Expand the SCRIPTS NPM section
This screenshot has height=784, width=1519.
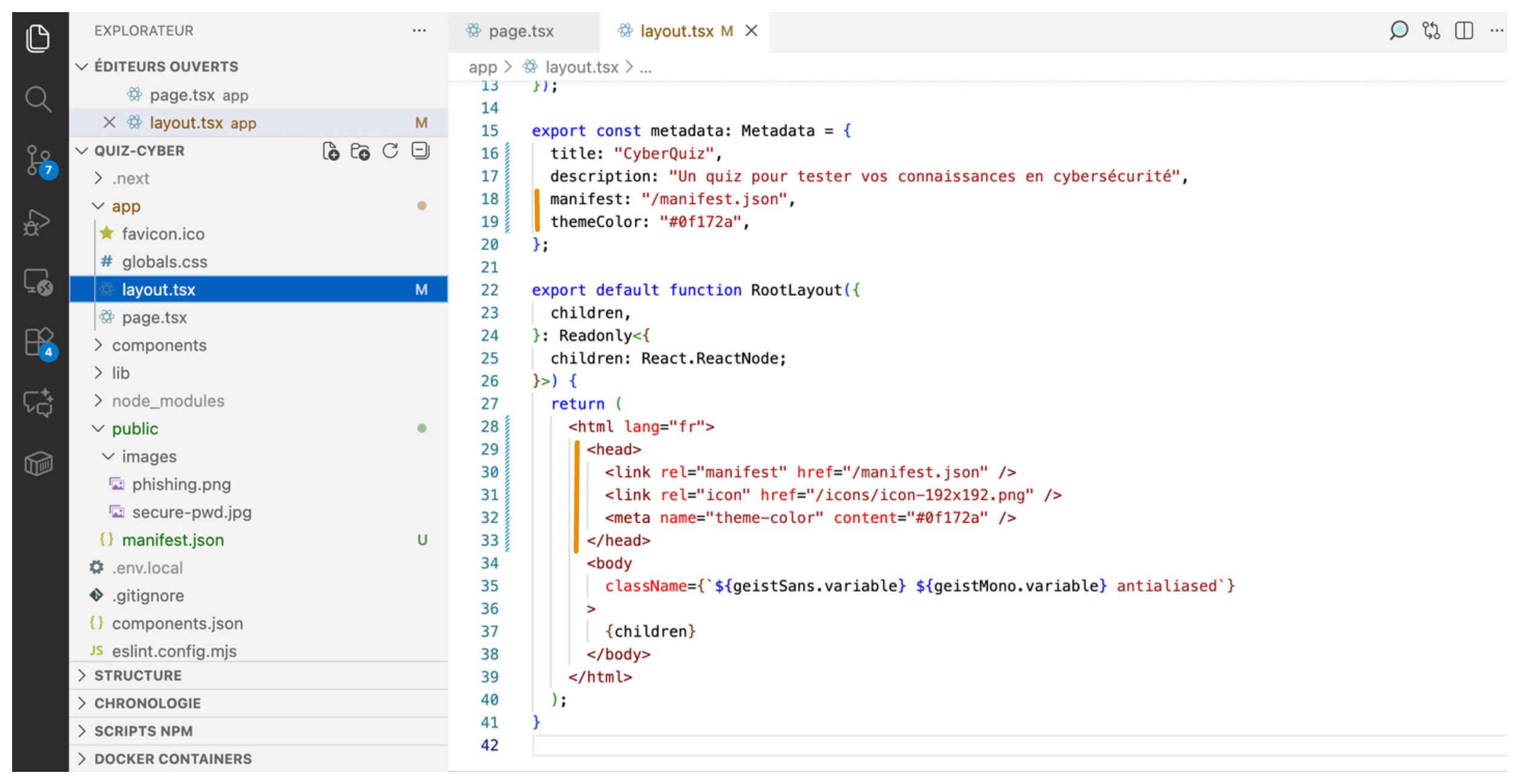click(143, 731)
